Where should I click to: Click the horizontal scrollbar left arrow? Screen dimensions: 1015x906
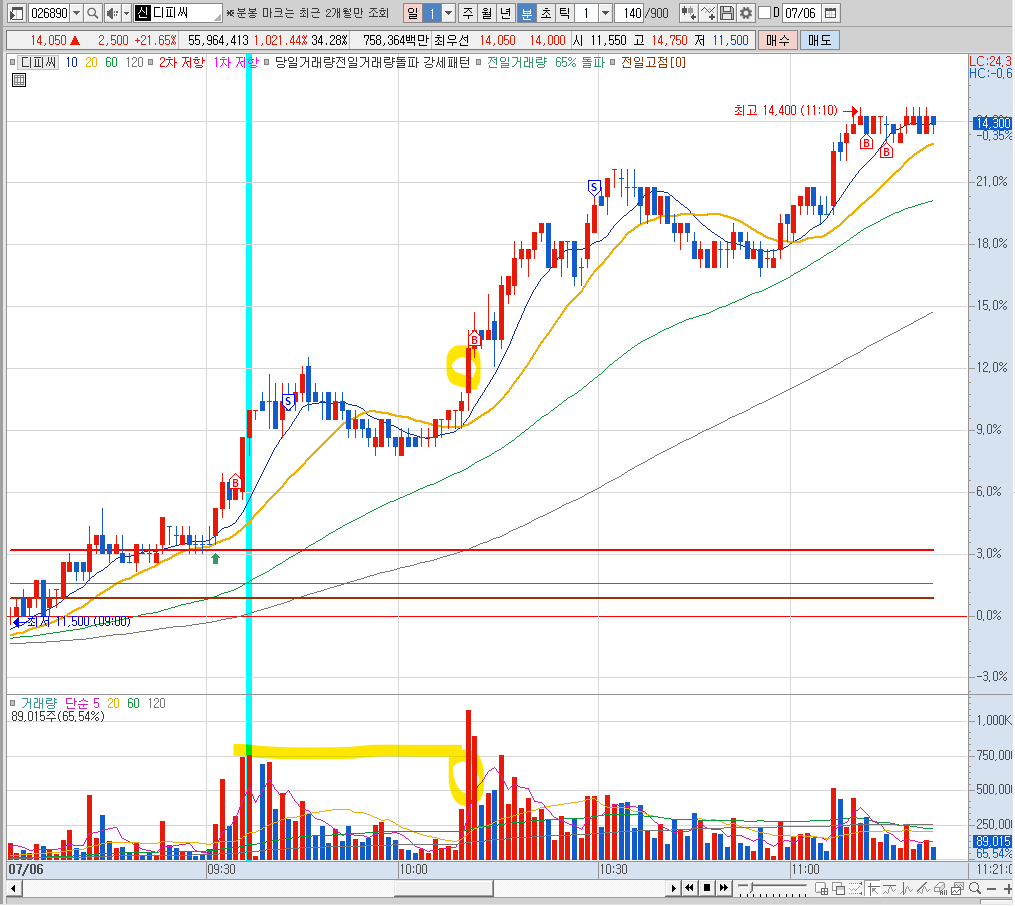(x=13, y=888)
